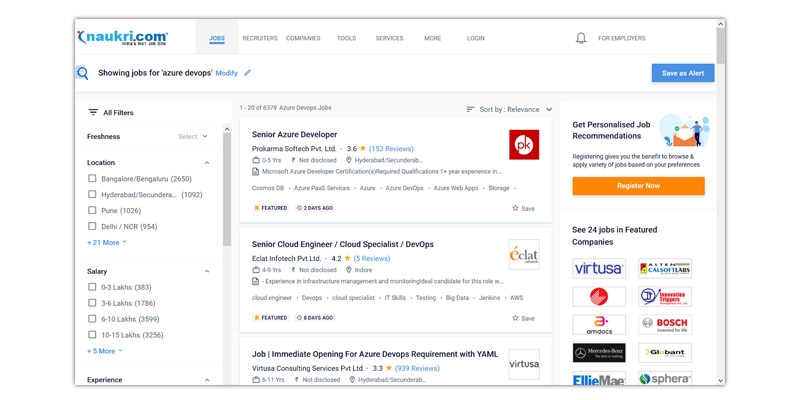This screenshot has height=400, width=800.
Task: Click the notification bell icon
Action: [581, 38]
